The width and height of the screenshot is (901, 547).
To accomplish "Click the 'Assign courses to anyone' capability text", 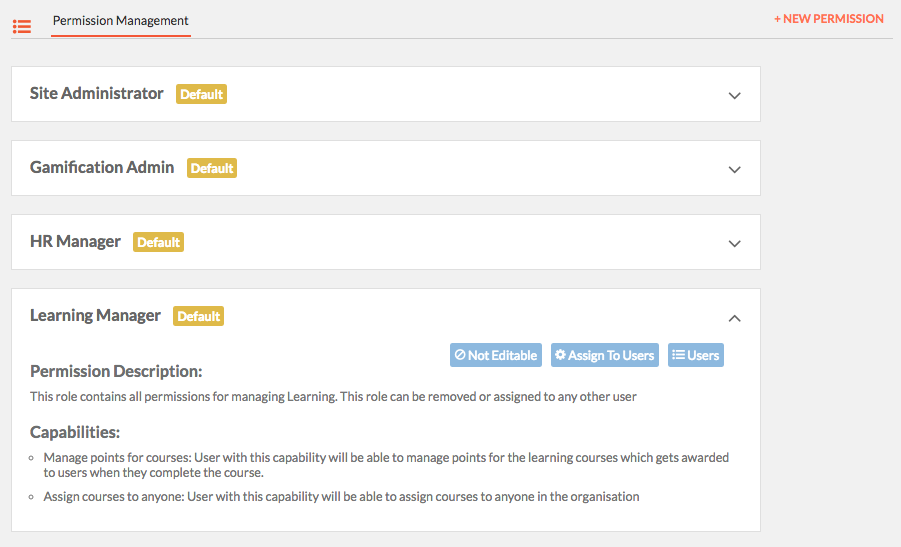I will pyautogui.click(x=341, y=496).
